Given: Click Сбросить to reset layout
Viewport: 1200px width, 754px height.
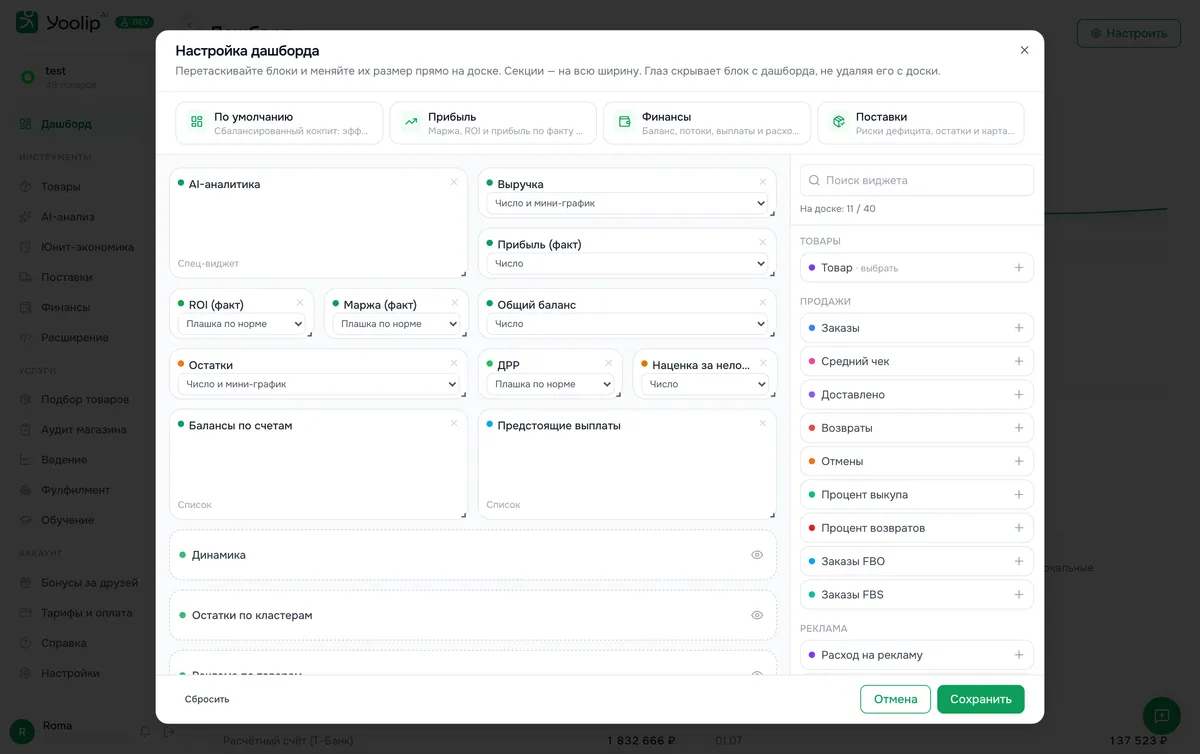Looking at the screenshot, I should click(x=207, y=699).
